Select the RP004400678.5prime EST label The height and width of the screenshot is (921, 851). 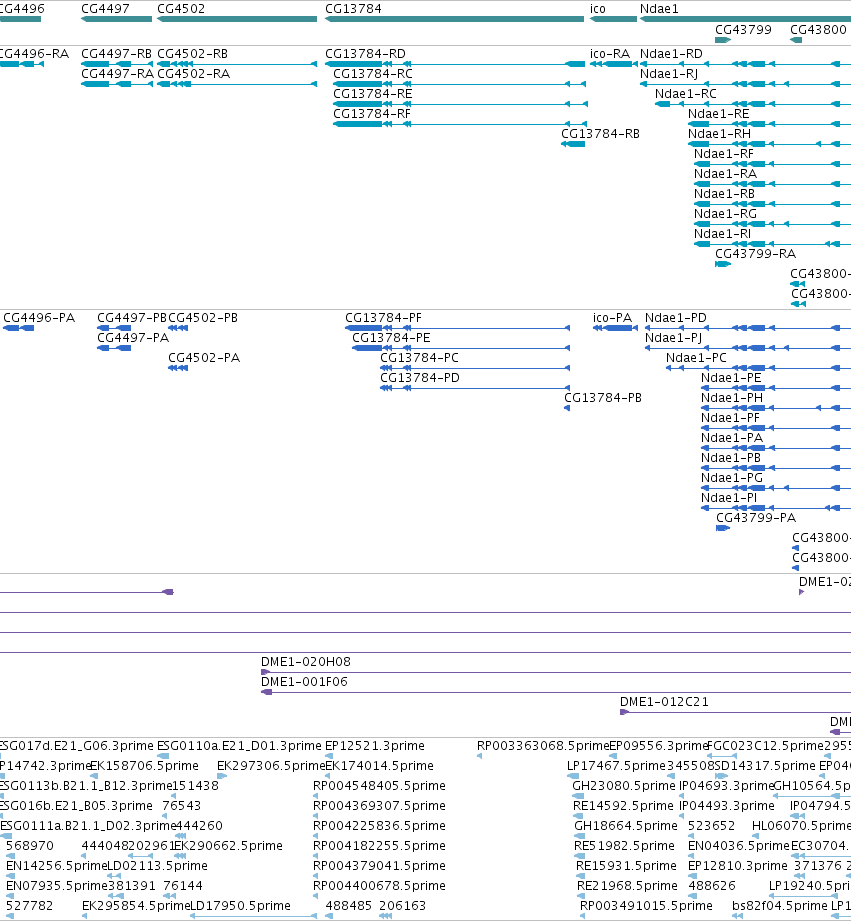pos(379,885)
